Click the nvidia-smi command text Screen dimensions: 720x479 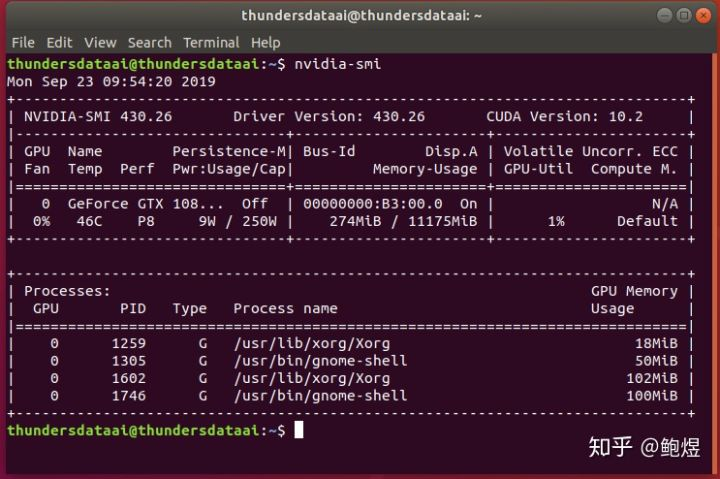tap(338, 64)
